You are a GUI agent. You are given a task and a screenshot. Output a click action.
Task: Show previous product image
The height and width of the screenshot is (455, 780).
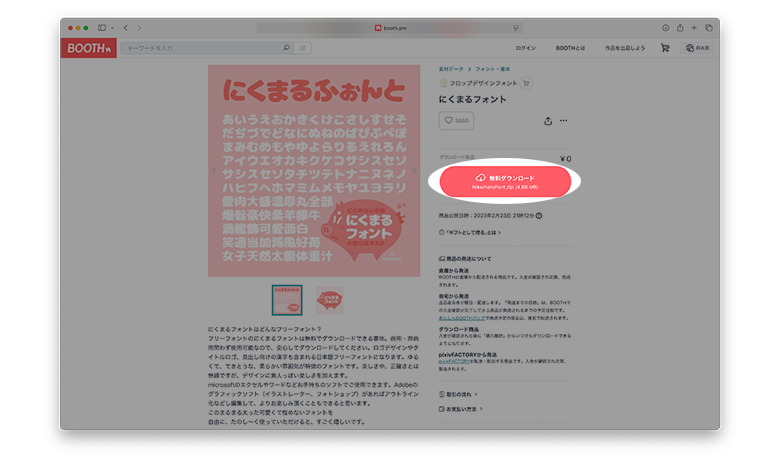[214, 171]
